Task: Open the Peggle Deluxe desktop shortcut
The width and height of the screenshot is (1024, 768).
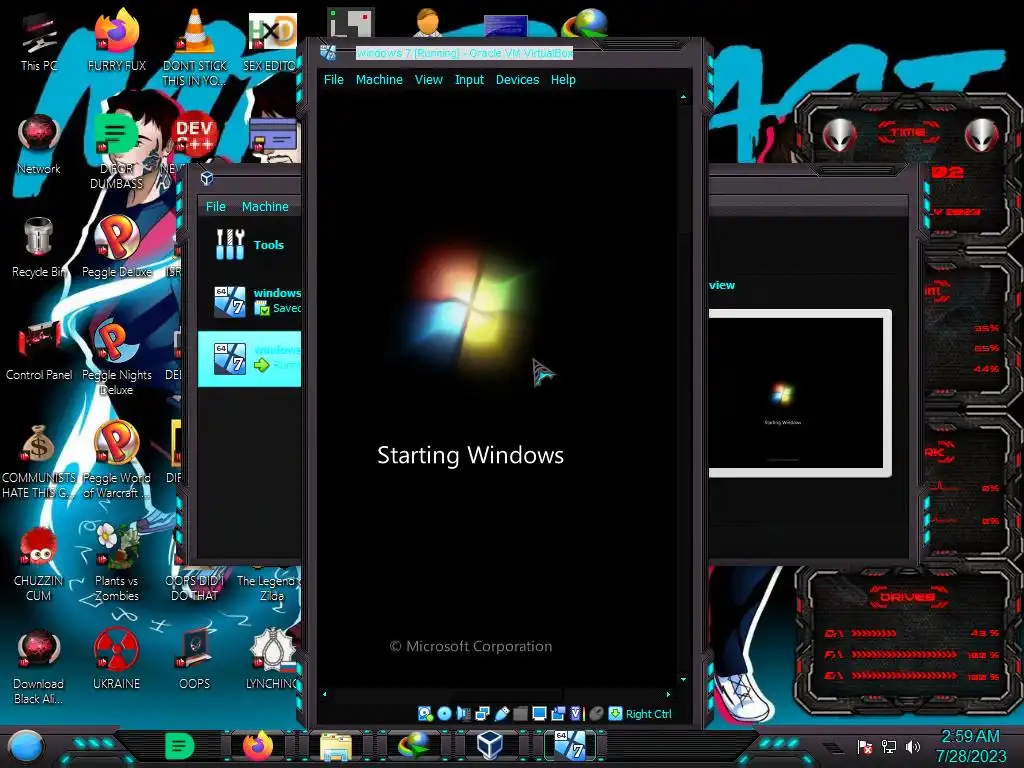Action: [117, 247]
